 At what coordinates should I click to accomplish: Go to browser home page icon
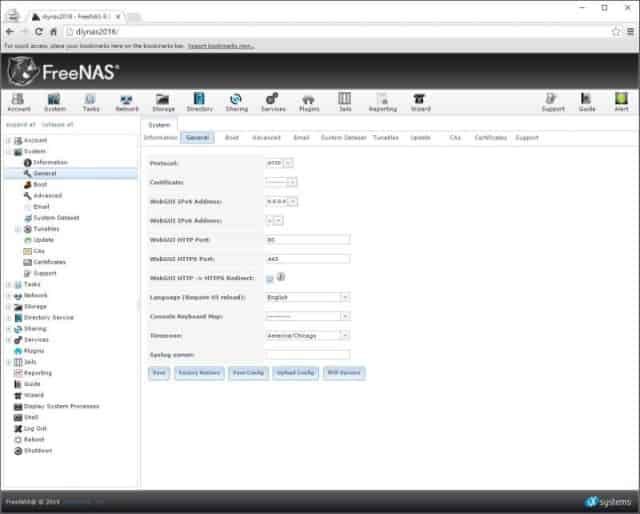coord(53,31)
